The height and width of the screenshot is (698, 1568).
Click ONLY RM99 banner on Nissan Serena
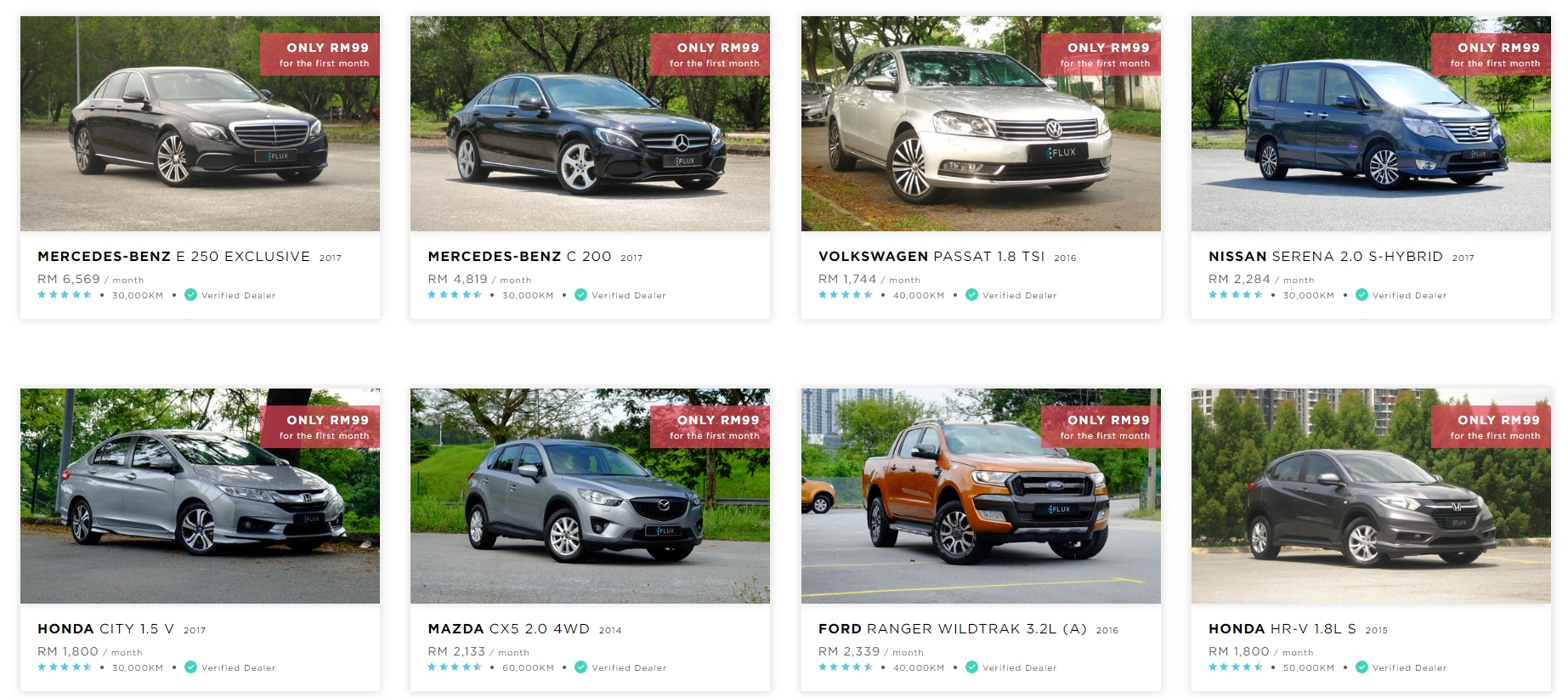point(1492,54)
